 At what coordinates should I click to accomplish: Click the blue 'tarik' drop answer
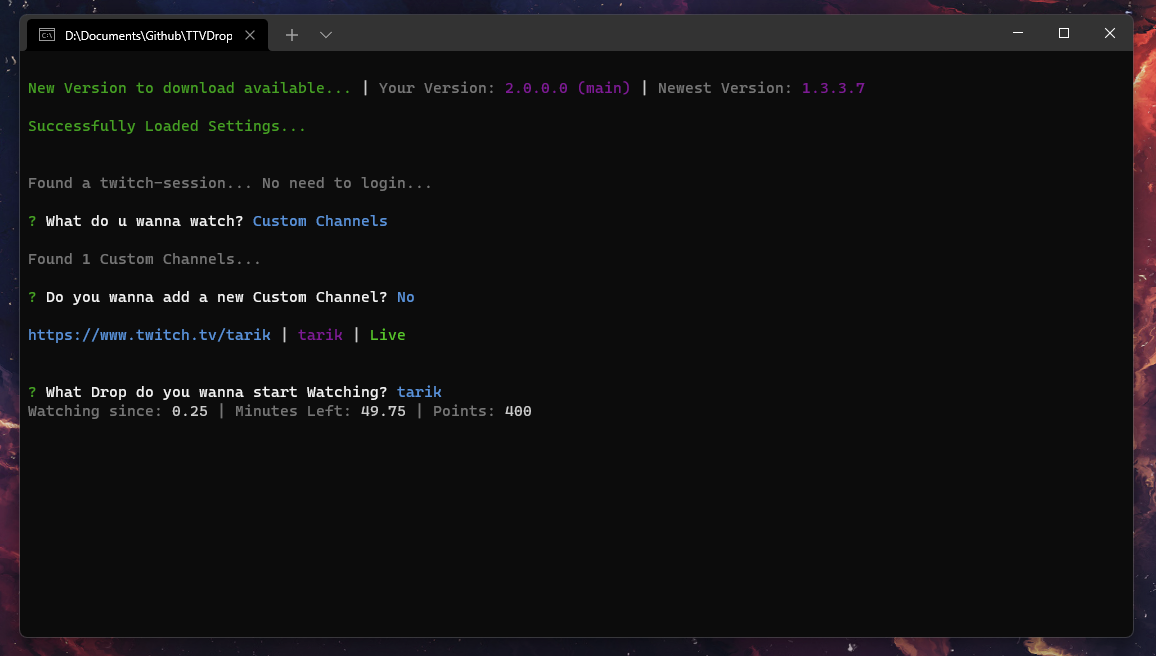tap(419, 391)
